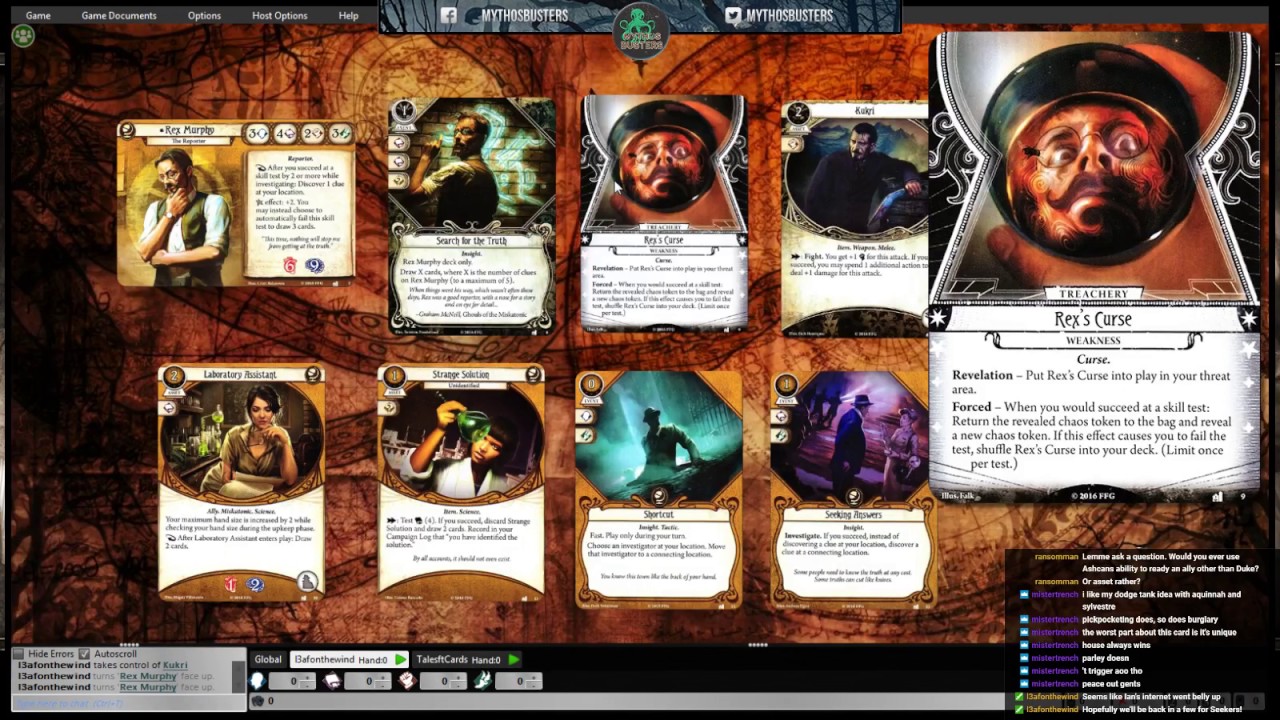1280x720 pixels.
Task: Click the intellect book counter icon
Action: click(331, 681)
